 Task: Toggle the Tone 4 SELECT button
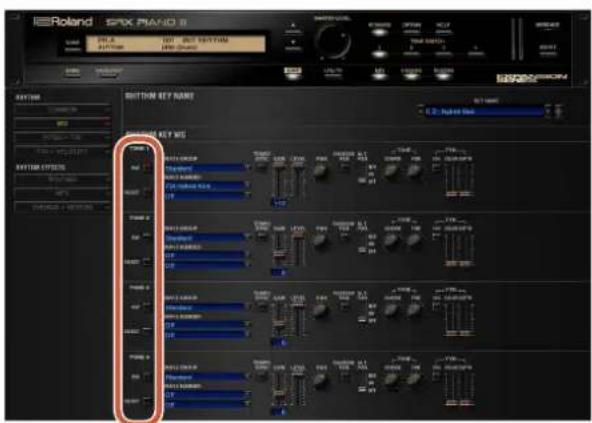147,400
